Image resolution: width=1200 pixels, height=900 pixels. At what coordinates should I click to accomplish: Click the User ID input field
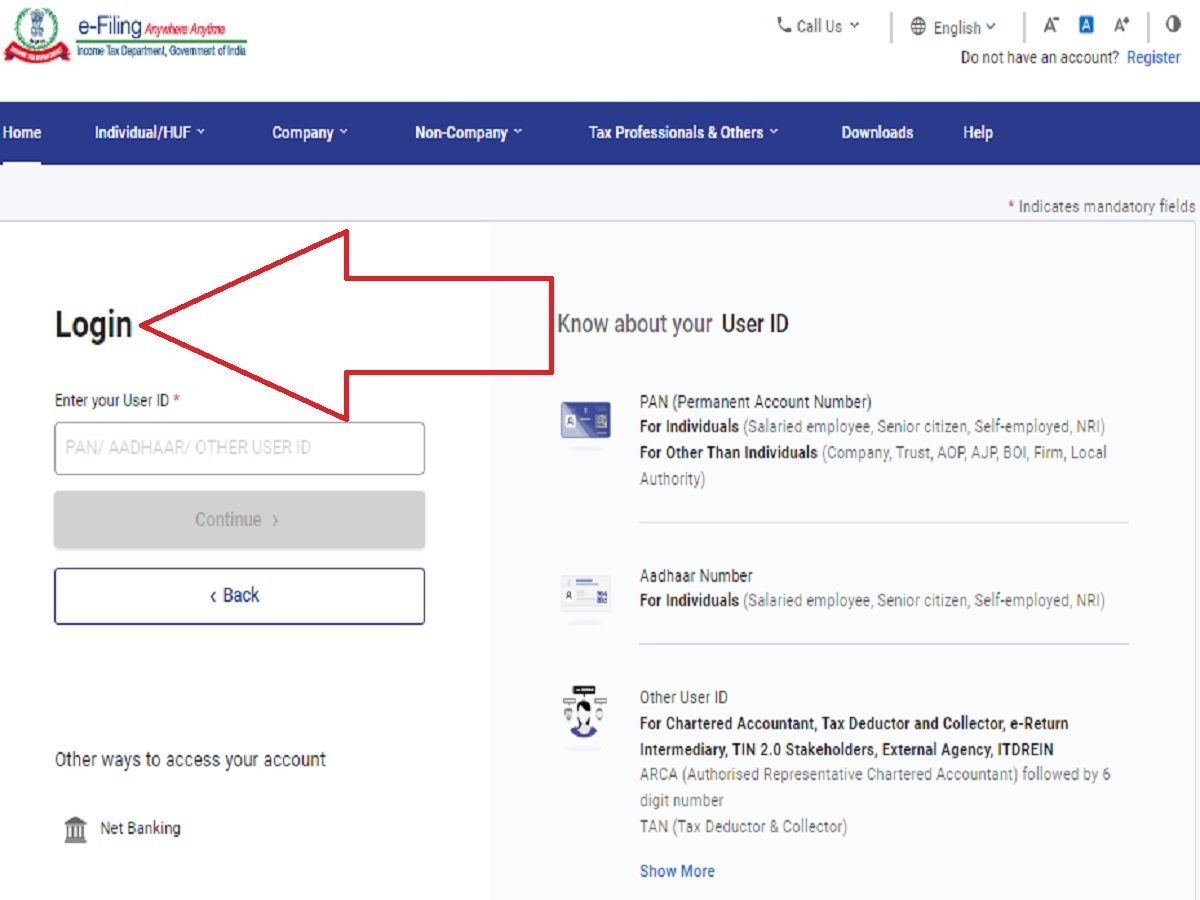pyautogui.click(x=239, y=448)
